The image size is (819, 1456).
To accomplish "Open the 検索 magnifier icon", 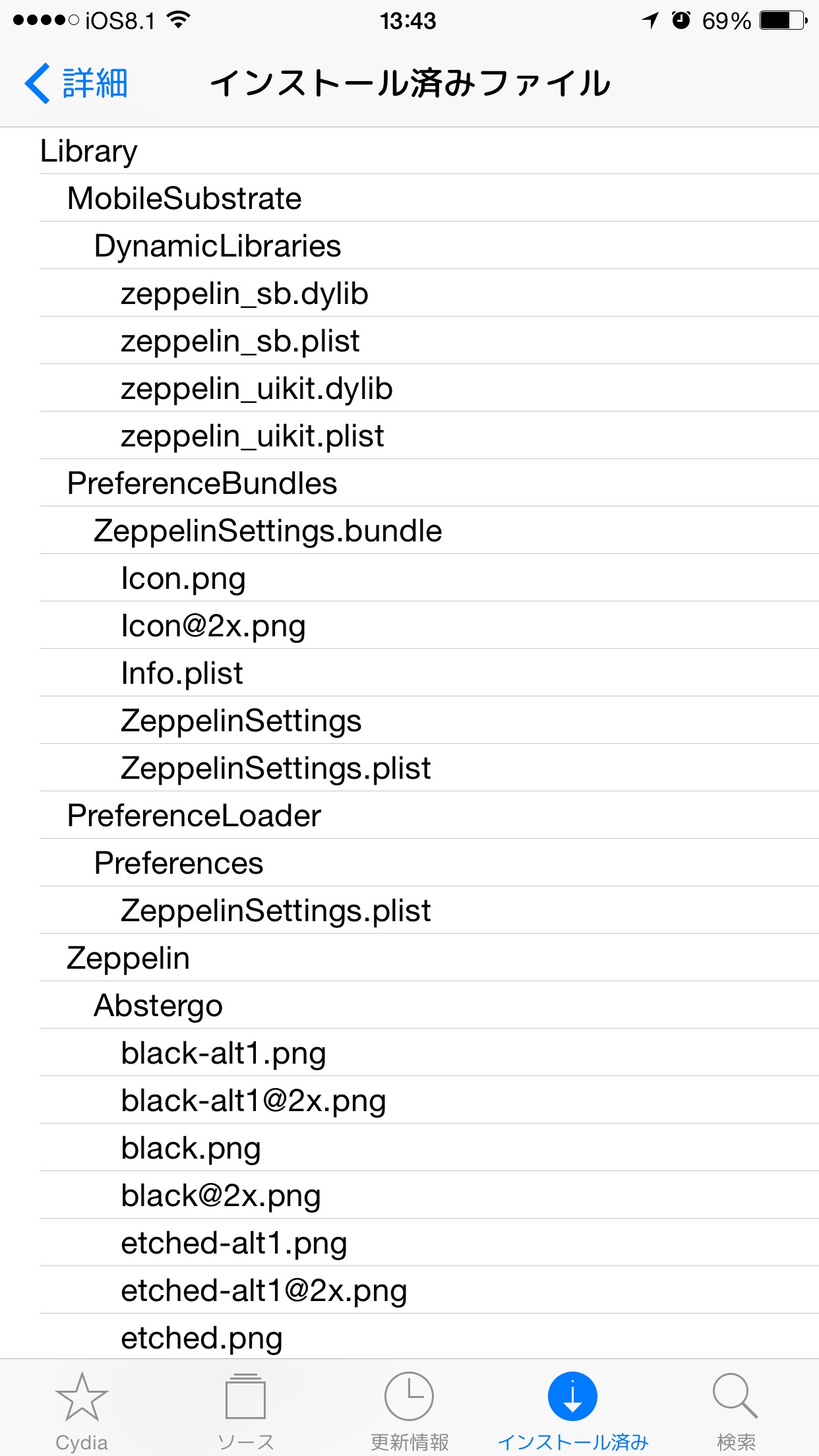I will tap(735, 1396).
